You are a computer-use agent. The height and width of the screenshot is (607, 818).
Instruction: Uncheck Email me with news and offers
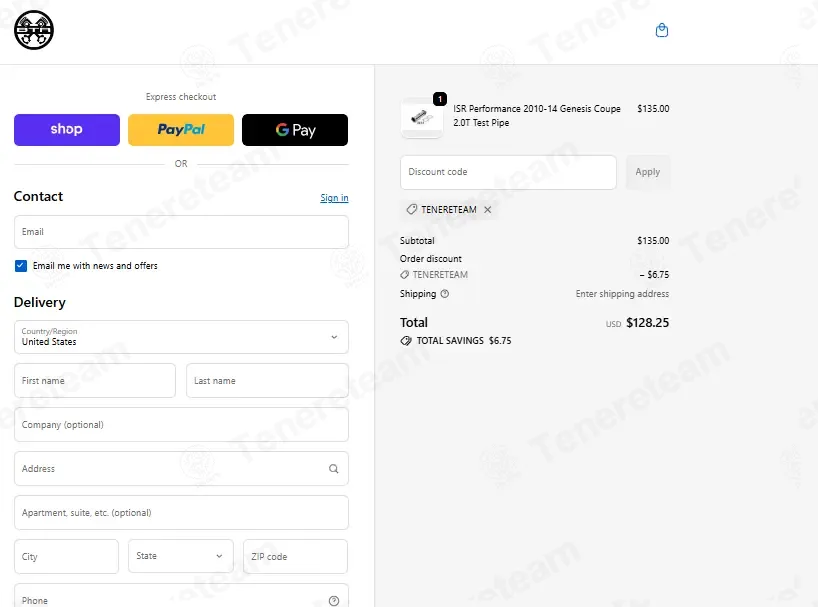coord(21,266)
